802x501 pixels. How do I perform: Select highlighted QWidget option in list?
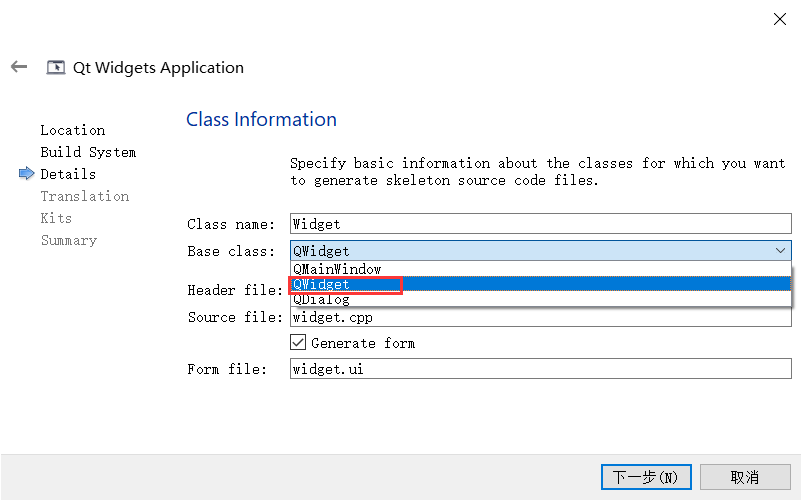(541, 284)
